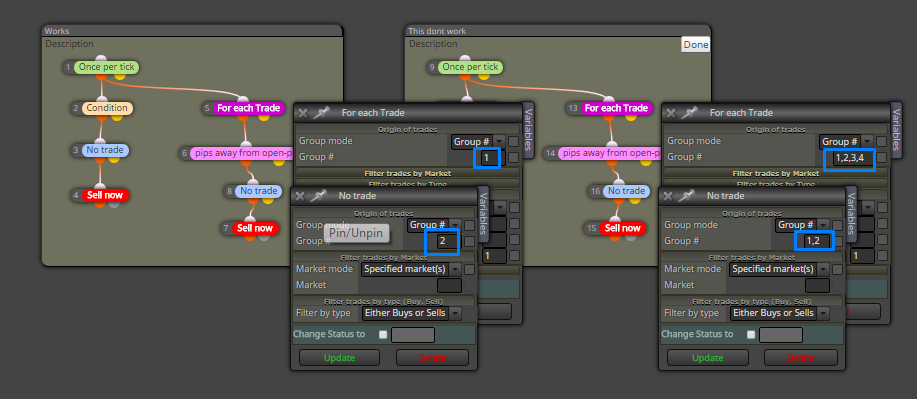
Task: Pin the For each Trade dialog with Group # 1,2,3,4
Action: 690,113
